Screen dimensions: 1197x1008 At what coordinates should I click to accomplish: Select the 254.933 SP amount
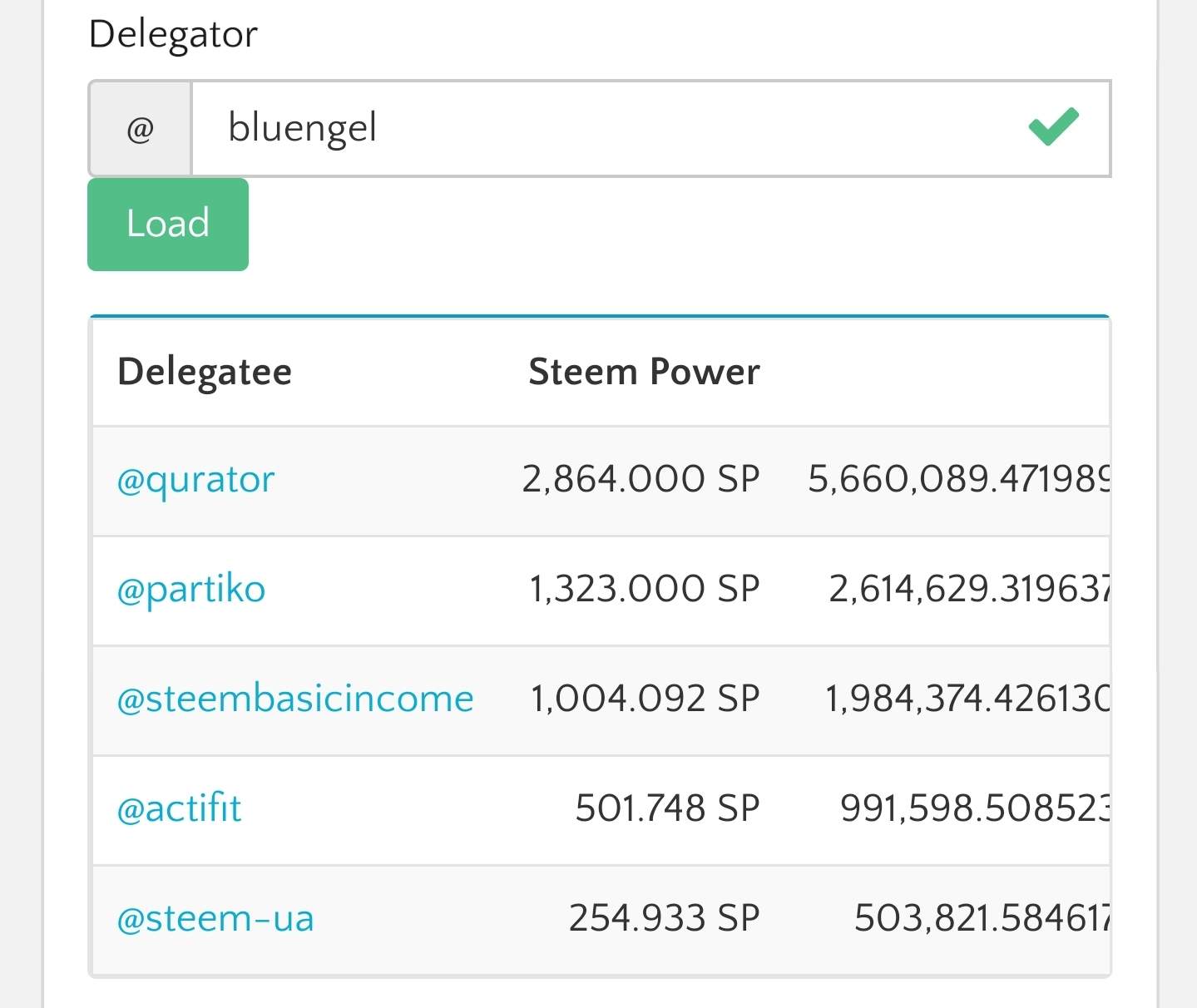pyautogui.click(x=664, y=919)
